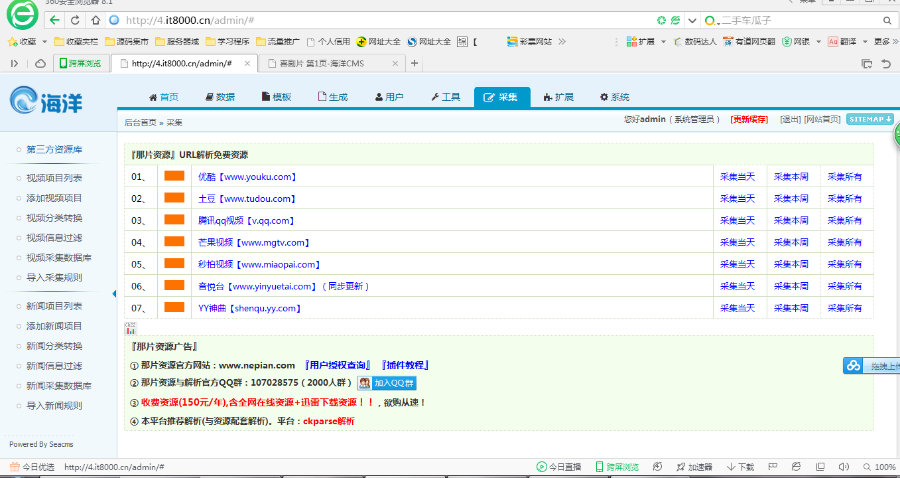Image resolution: width=900 pixels, height=478 pixels.
Task: Select 第三方资源库 in sidebar
Action: (54, 149)
